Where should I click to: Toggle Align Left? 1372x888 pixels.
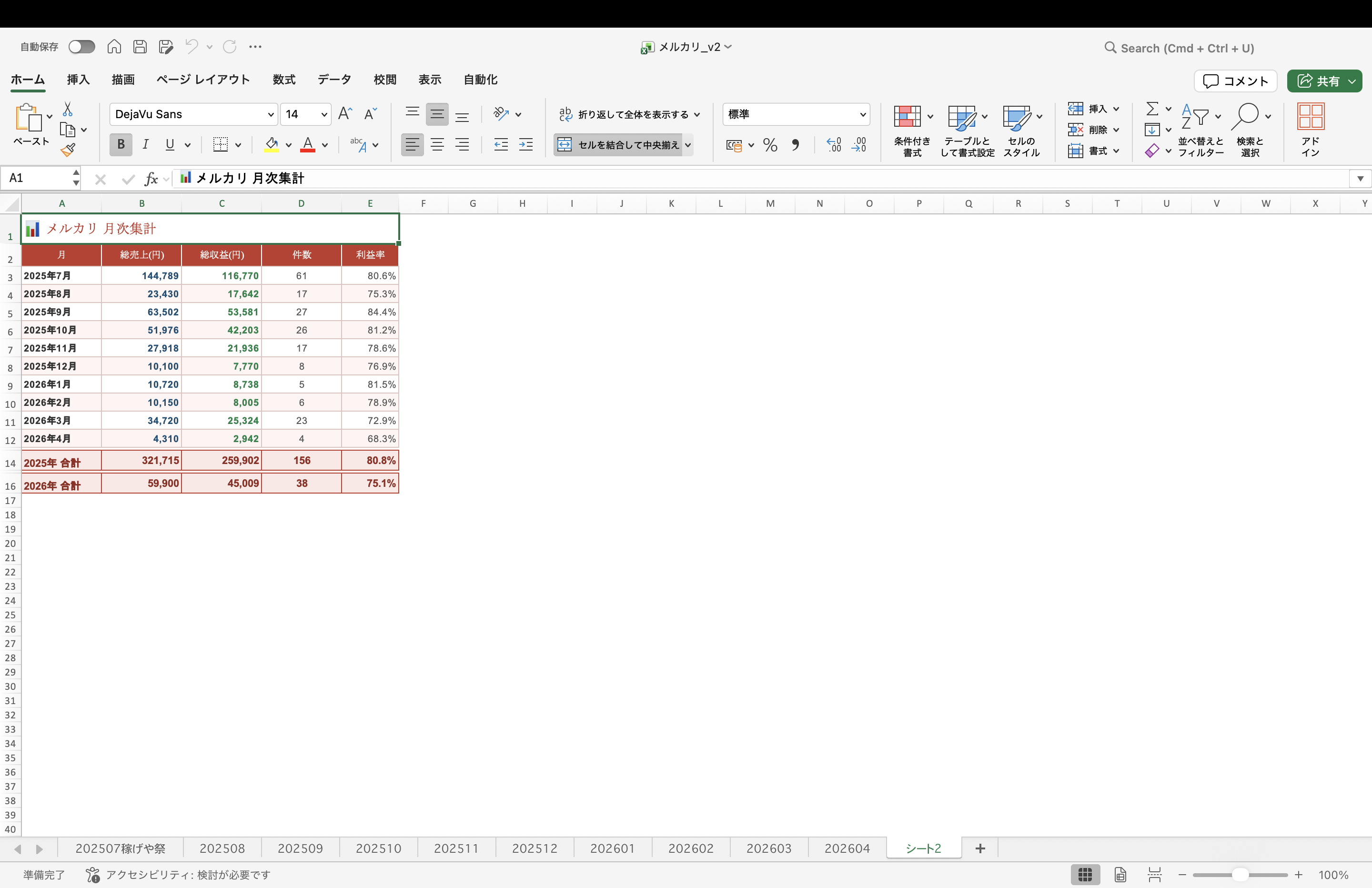pos(412,145)
